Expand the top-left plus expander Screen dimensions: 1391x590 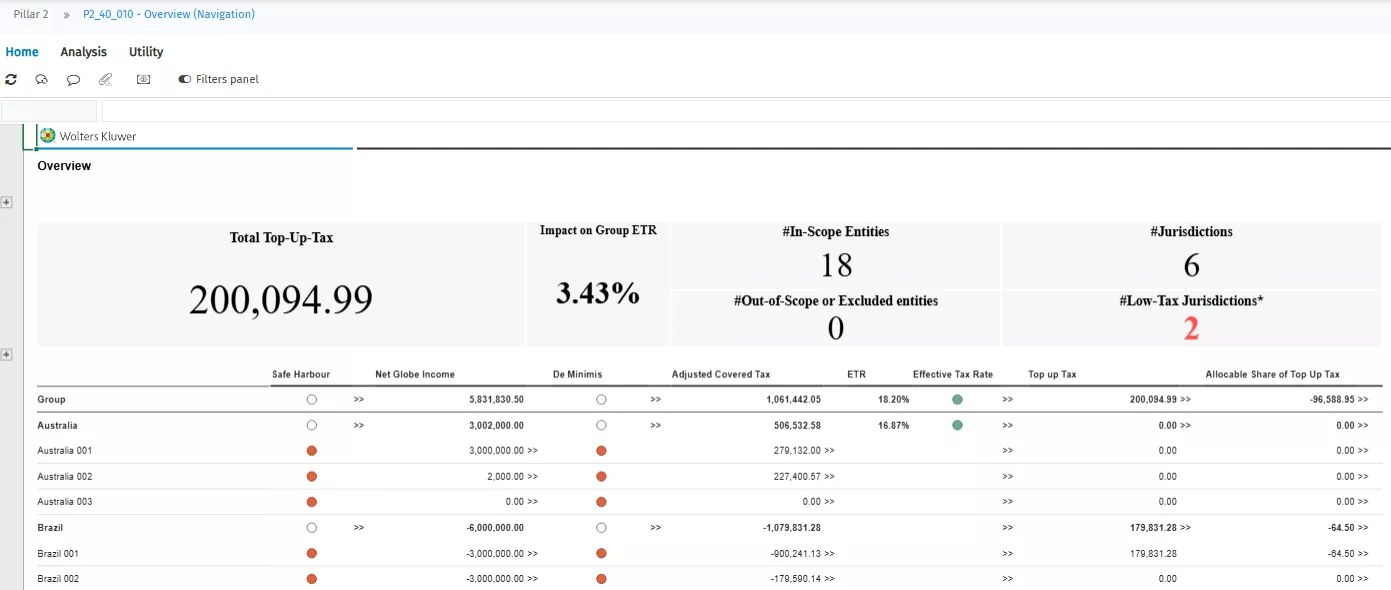coord(6,201)
